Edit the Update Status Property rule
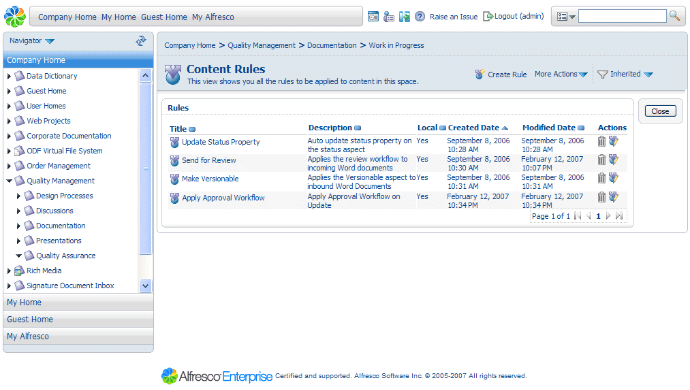Image resolution: width=690 pixels, height=390 pixels. tap(613, 141)
